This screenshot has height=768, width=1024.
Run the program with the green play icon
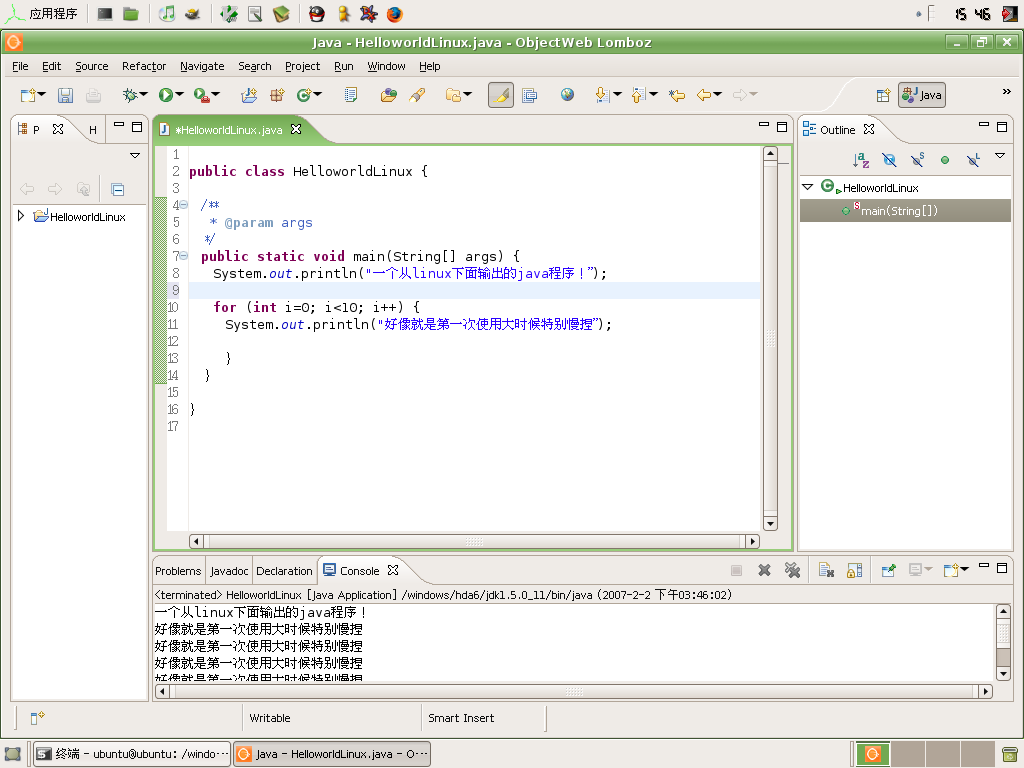click(x=165, y=95)
